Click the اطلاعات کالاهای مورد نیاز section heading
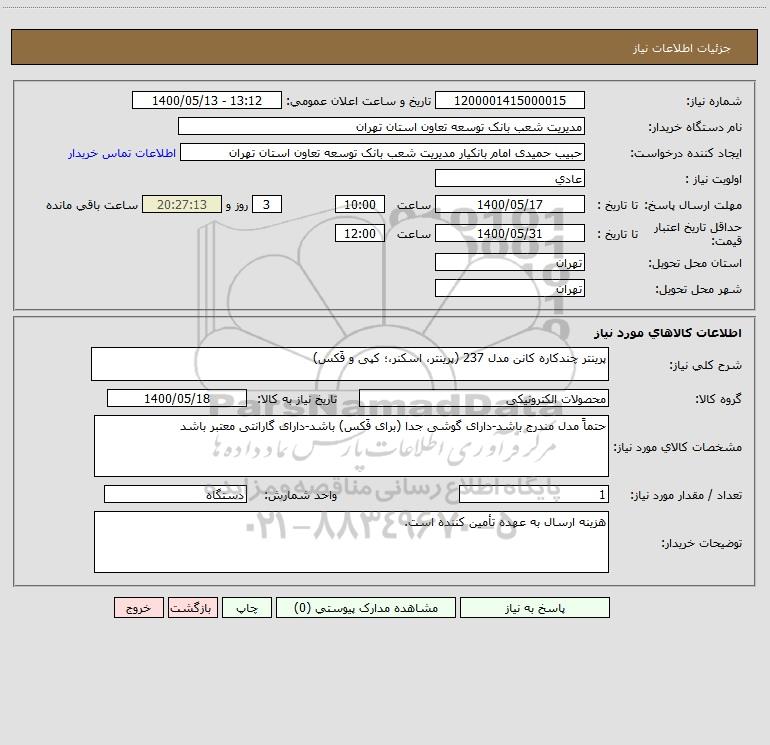770x745 pixels. [x=667, y=333]
